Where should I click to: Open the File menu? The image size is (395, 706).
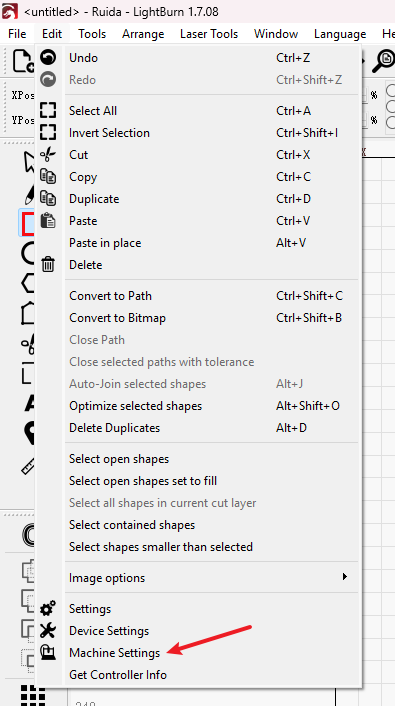point(17,34)
